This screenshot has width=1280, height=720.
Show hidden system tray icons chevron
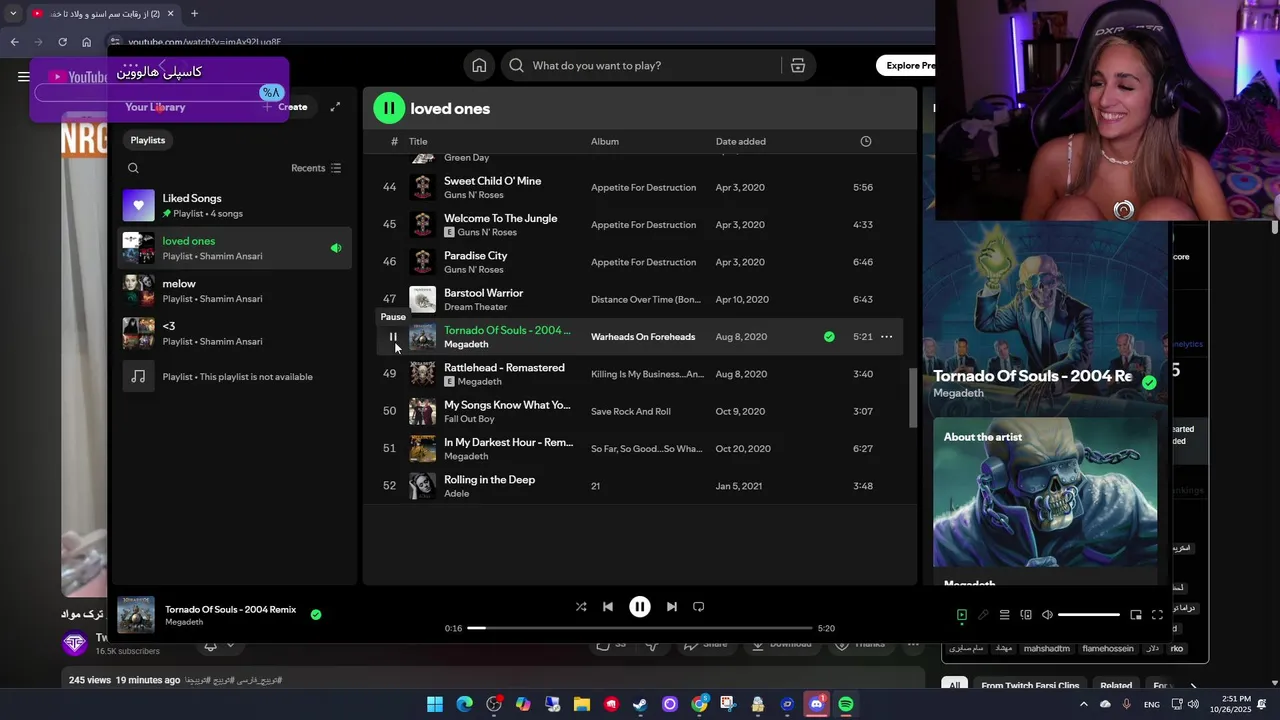[1083, 704]
